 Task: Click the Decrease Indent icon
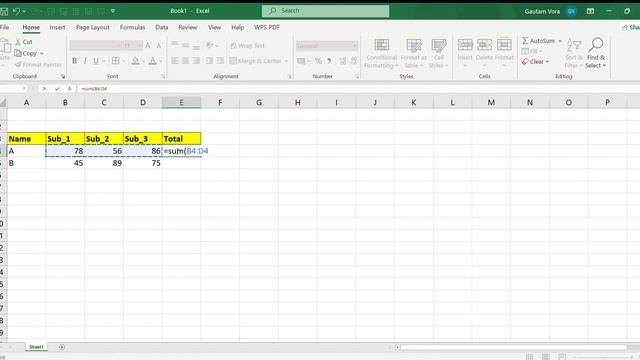coord(209,61)
